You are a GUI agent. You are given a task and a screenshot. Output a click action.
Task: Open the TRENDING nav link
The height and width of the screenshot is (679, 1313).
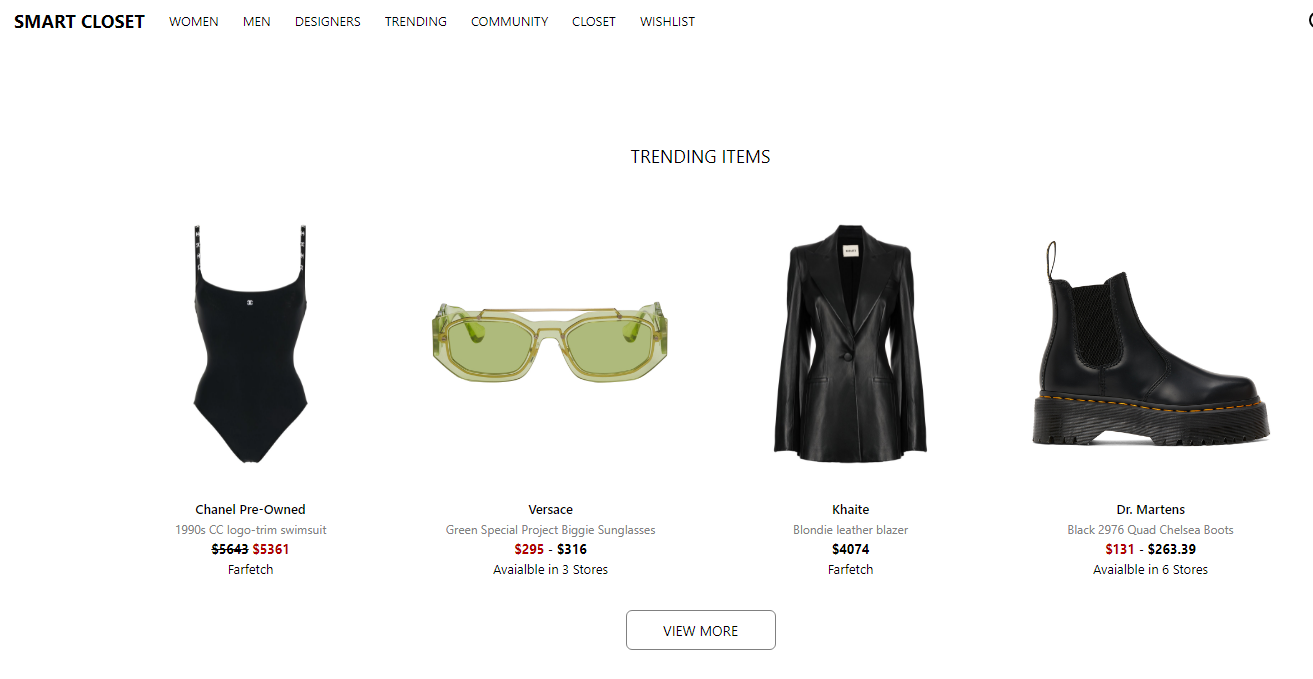pos(416,21)
